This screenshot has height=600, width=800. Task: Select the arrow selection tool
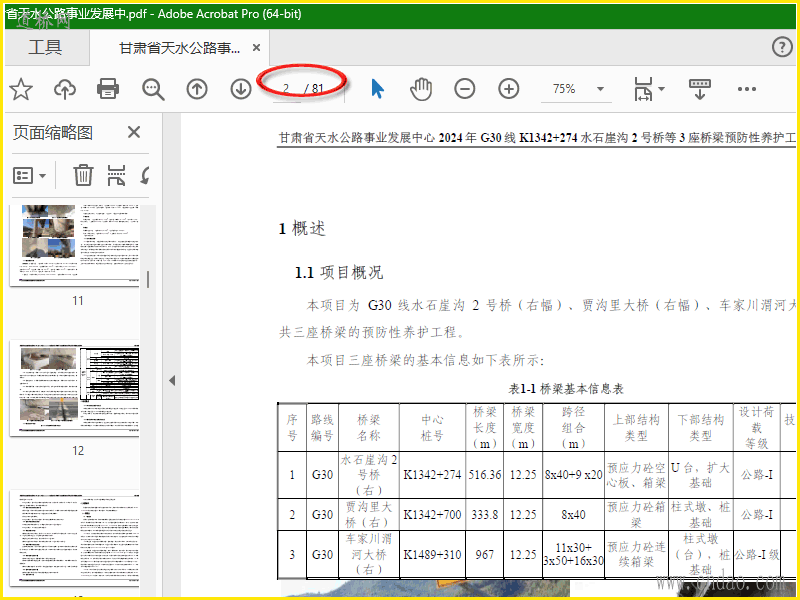pos(378,89)
